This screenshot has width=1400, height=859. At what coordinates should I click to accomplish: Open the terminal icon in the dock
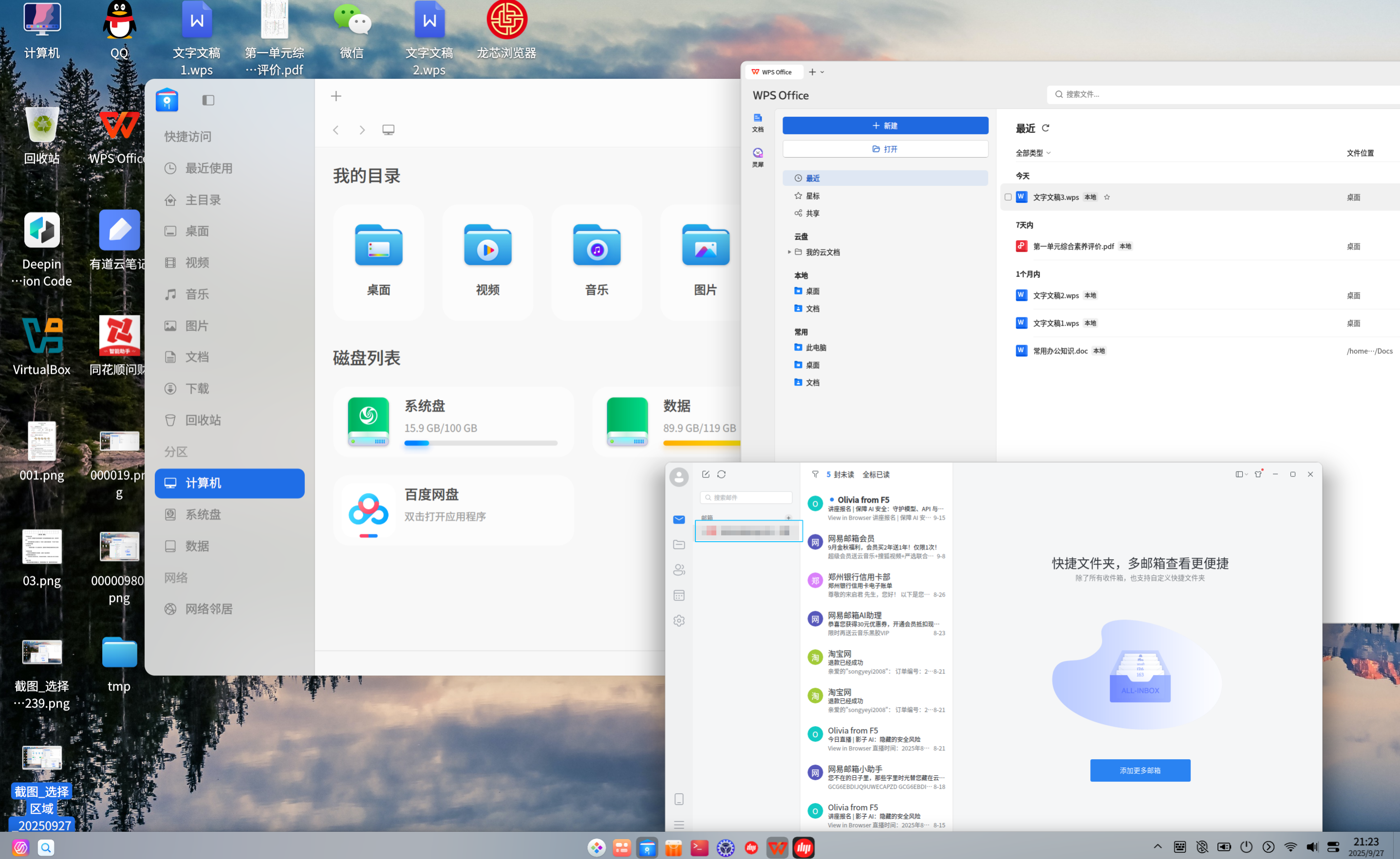(699, 848)
